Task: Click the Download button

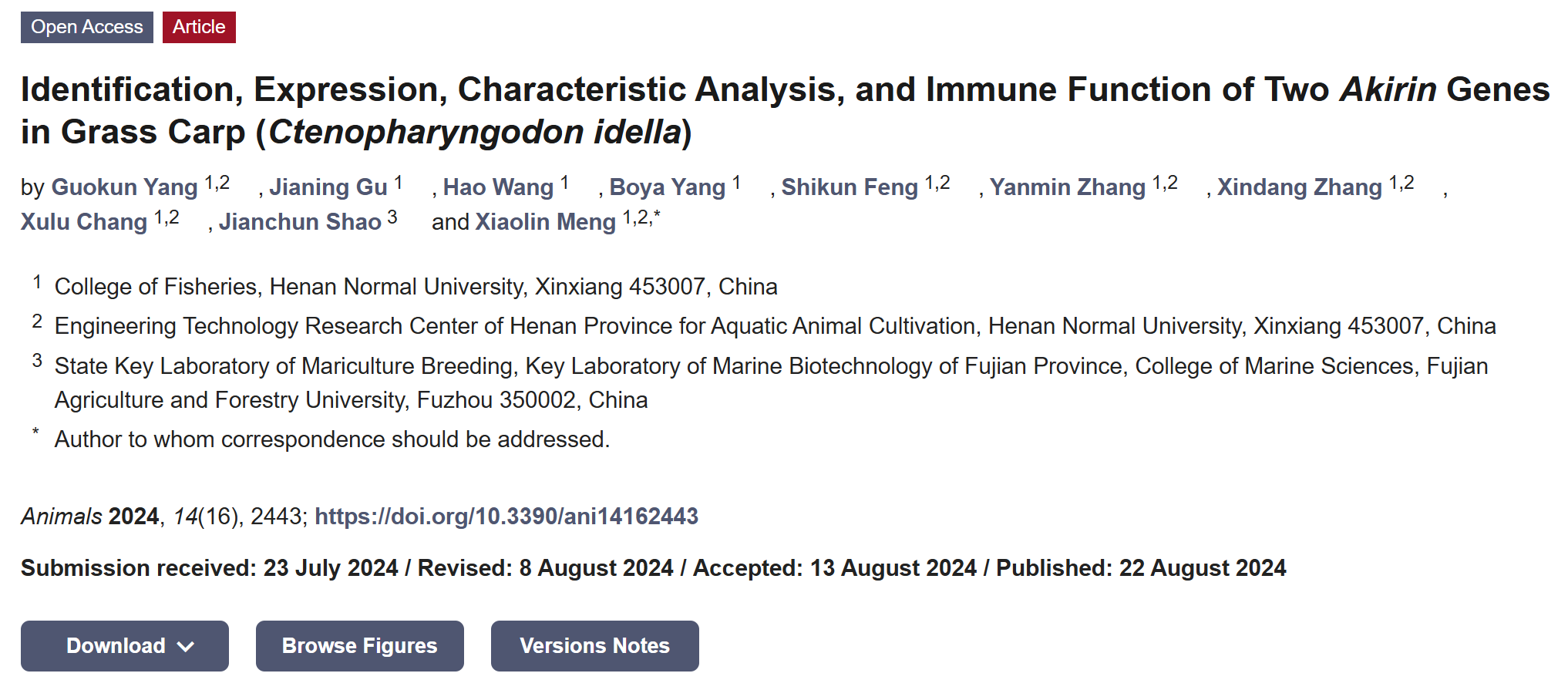Action: click(116, 646)
